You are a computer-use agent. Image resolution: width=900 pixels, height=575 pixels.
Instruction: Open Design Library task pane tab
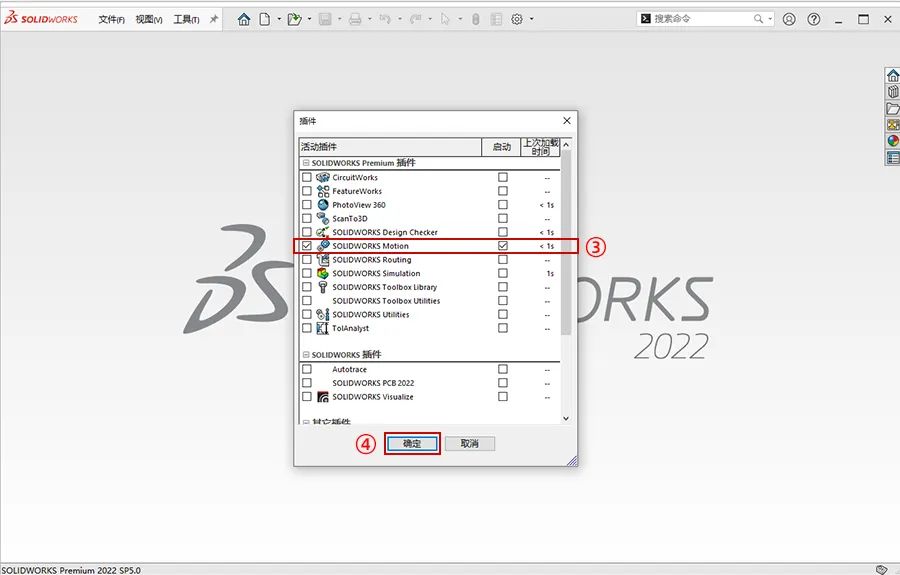tap(893, 92)
